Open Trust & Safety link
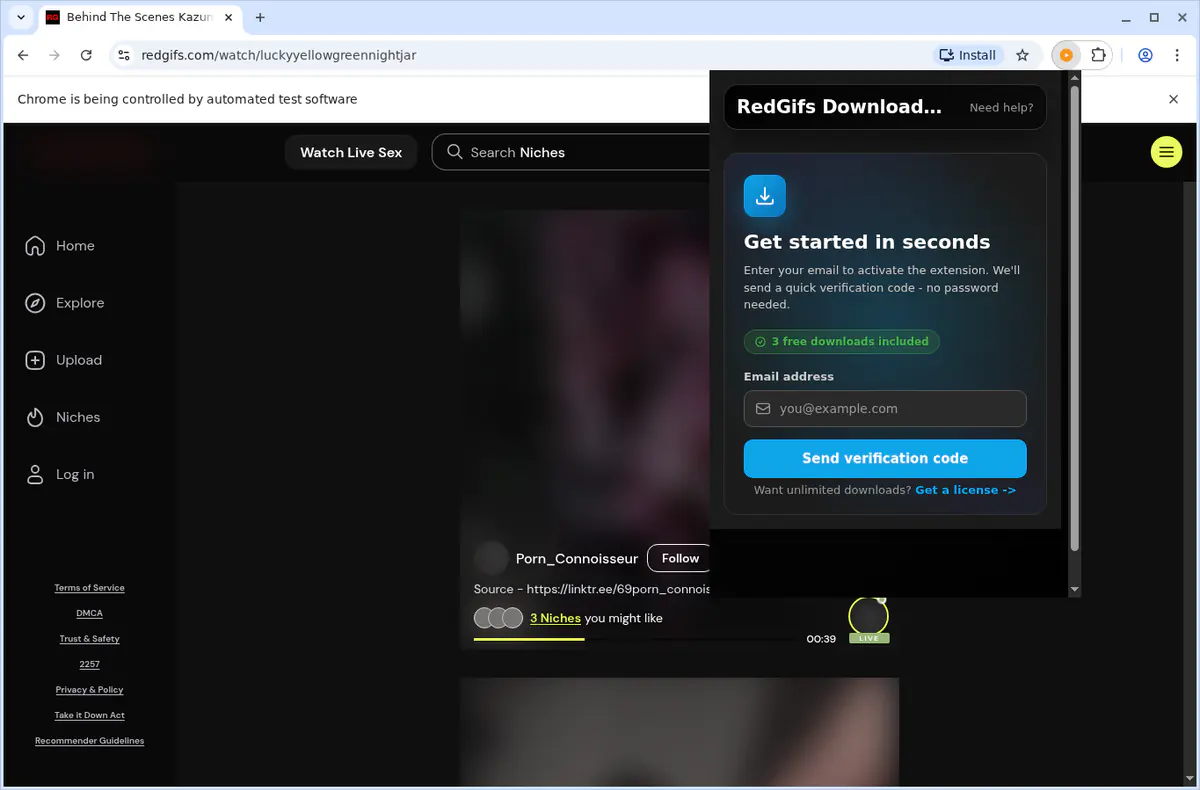Screen dimensions: 1200x790 [x=89, y=639]
